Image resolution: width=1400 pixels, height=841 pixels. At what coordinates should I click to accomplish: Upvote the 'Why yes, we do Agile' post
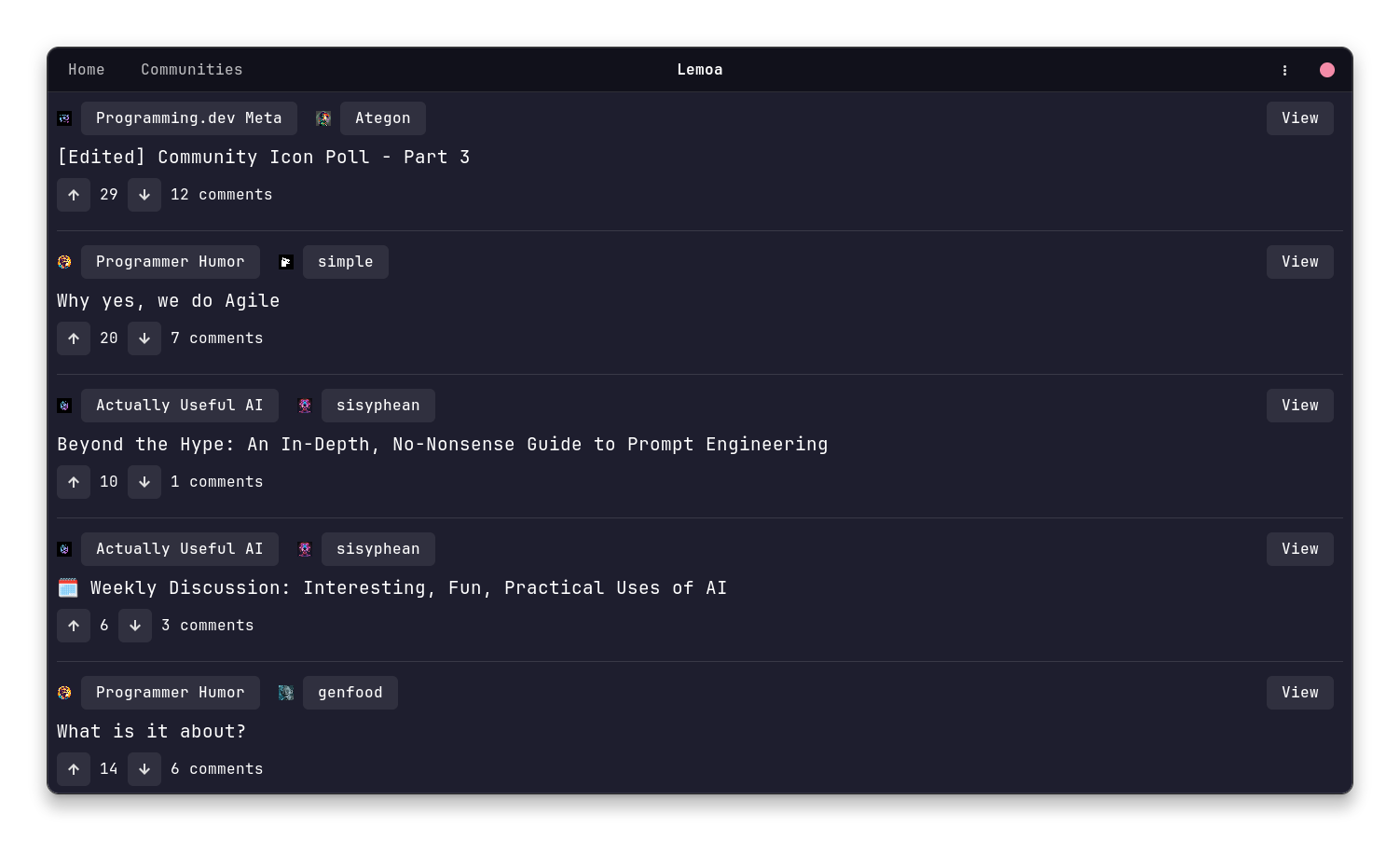(x=74, y=338)
